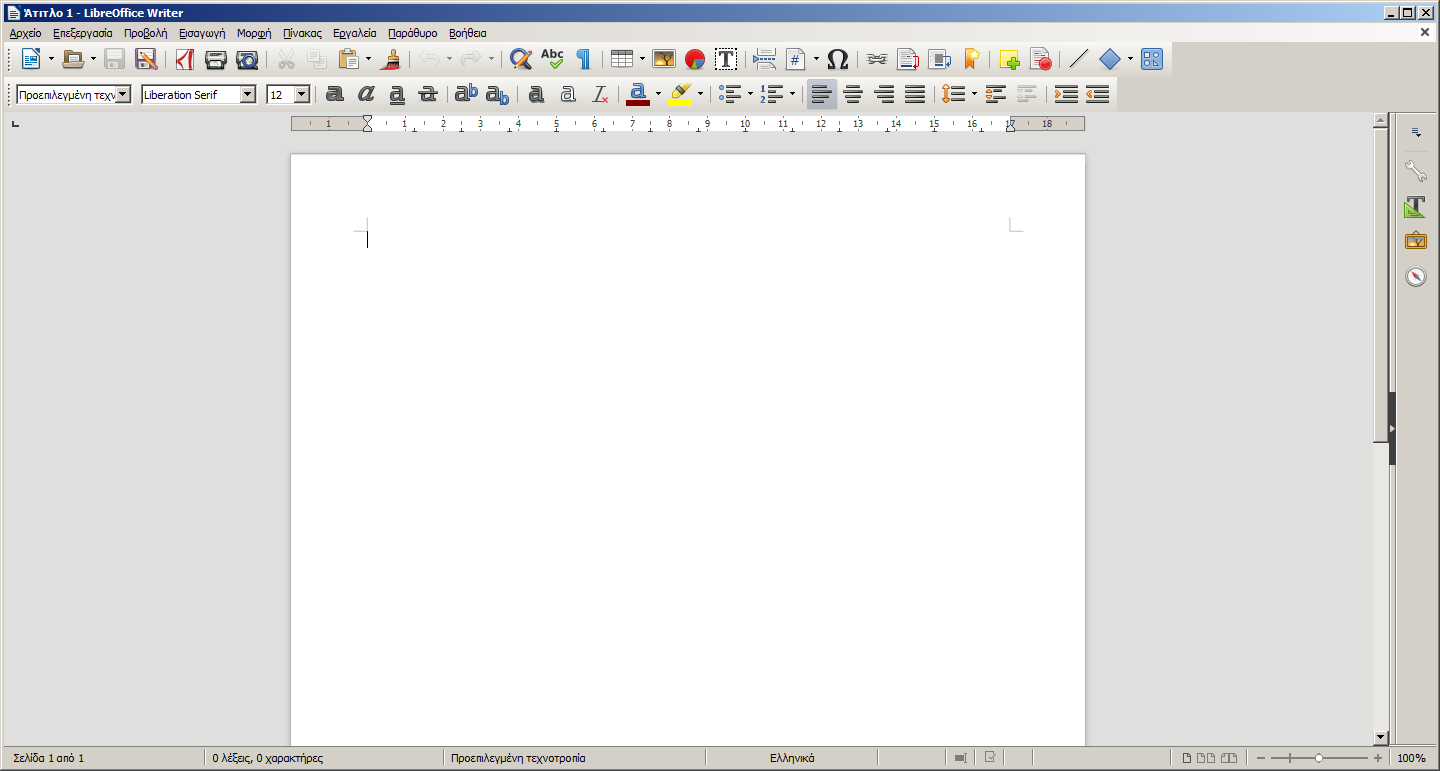Open the Εισαγωγή menu

[x=202, y=33]
